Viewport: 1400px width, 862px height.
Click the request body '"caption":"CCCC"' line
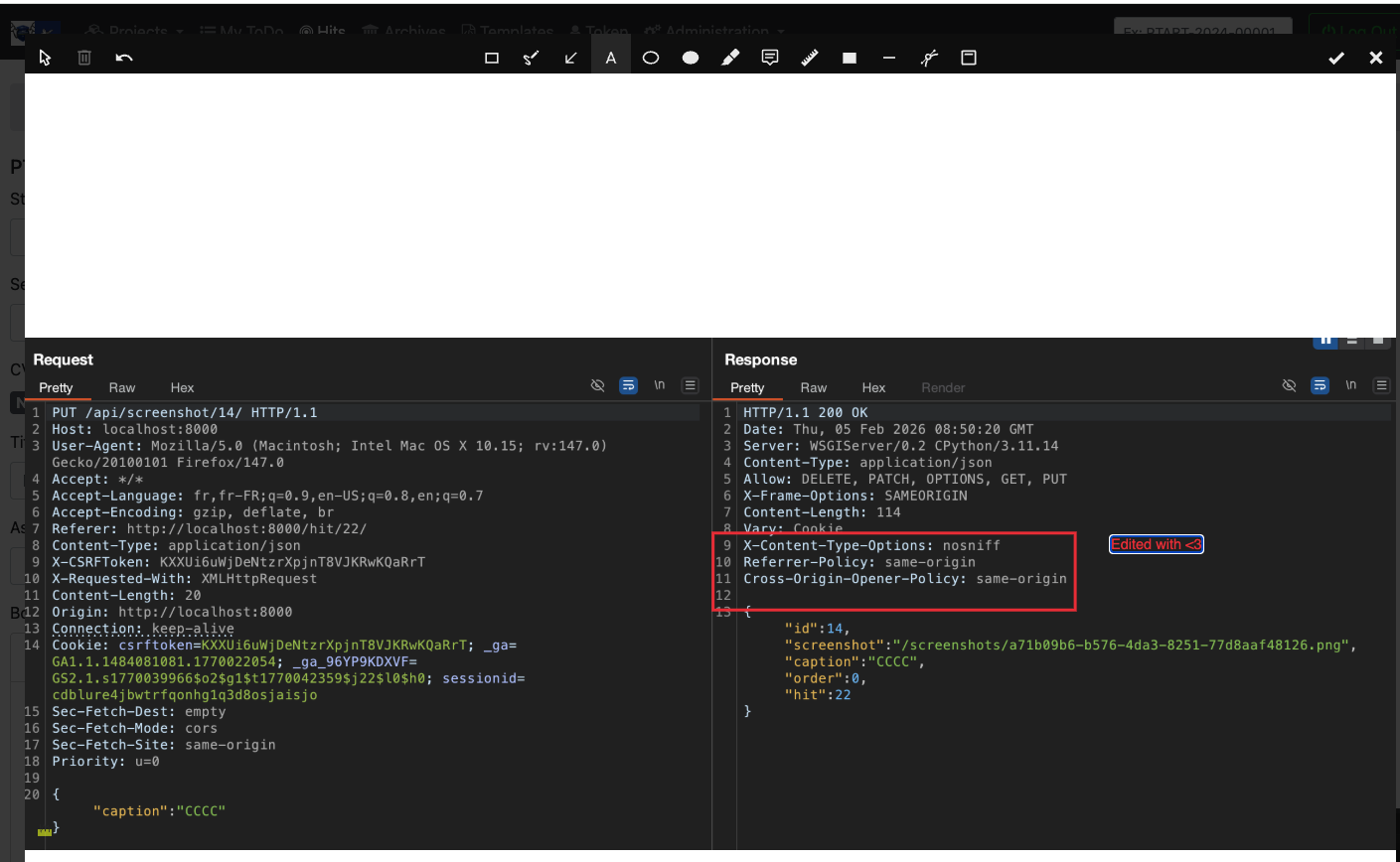click(x=159, y=811)
